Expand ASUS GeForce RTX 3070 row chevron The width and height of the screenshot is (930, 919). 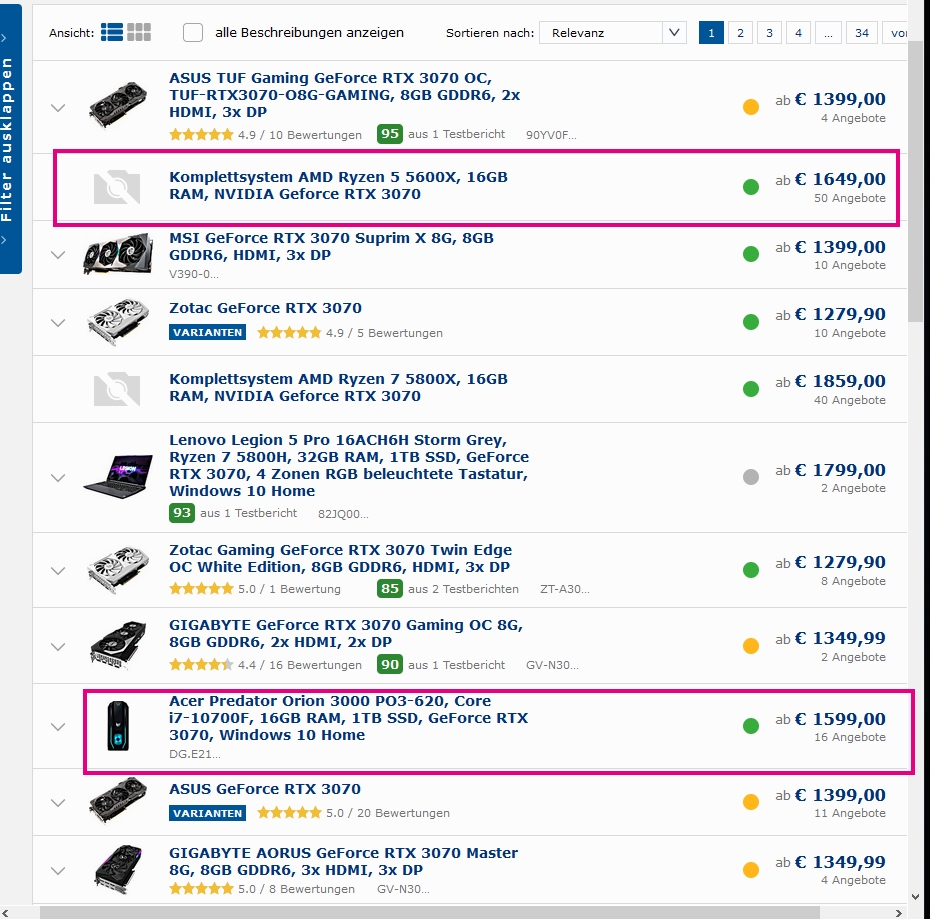point(58,803)
